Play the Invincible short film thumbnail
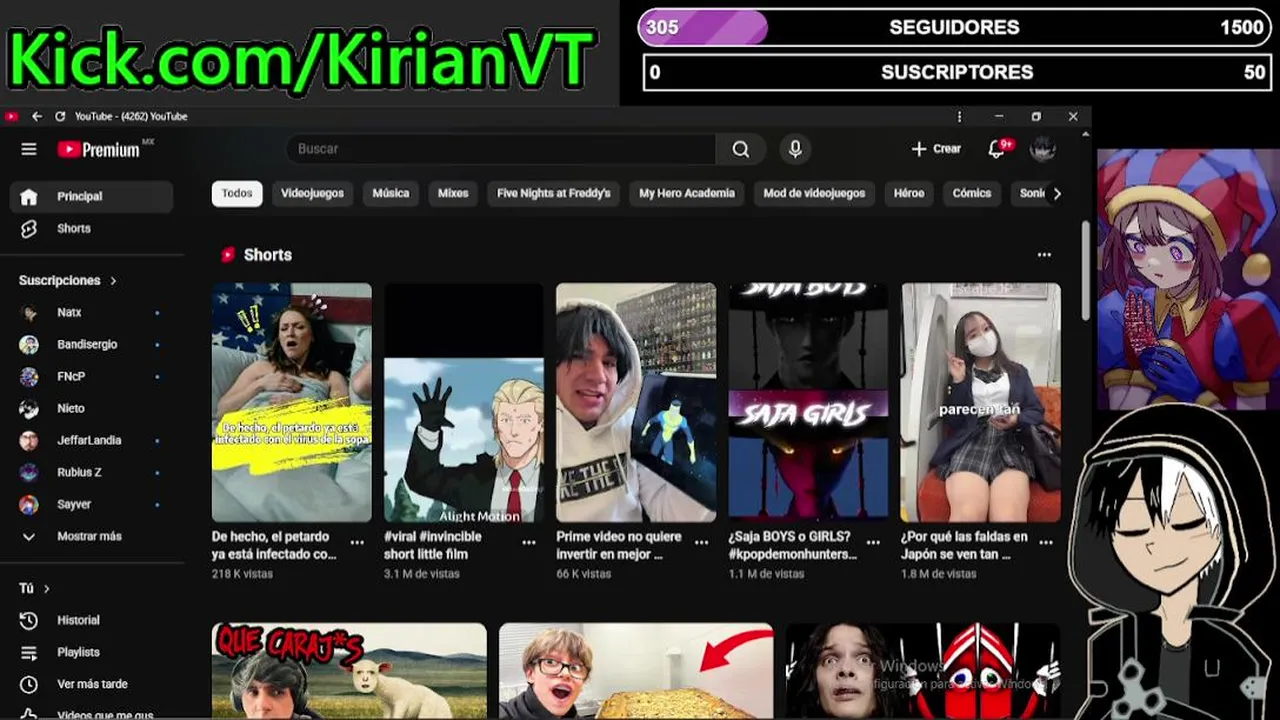 [464, 402]
